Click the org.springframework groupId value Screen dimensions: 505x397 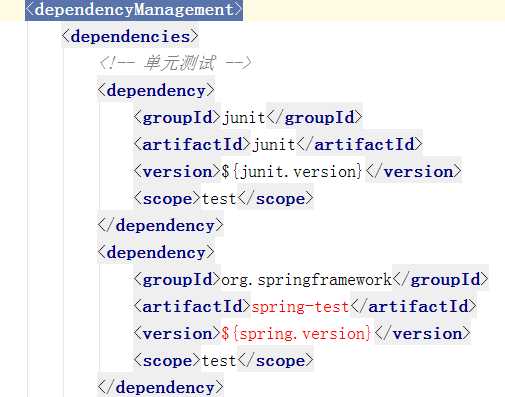click(306, 280)
